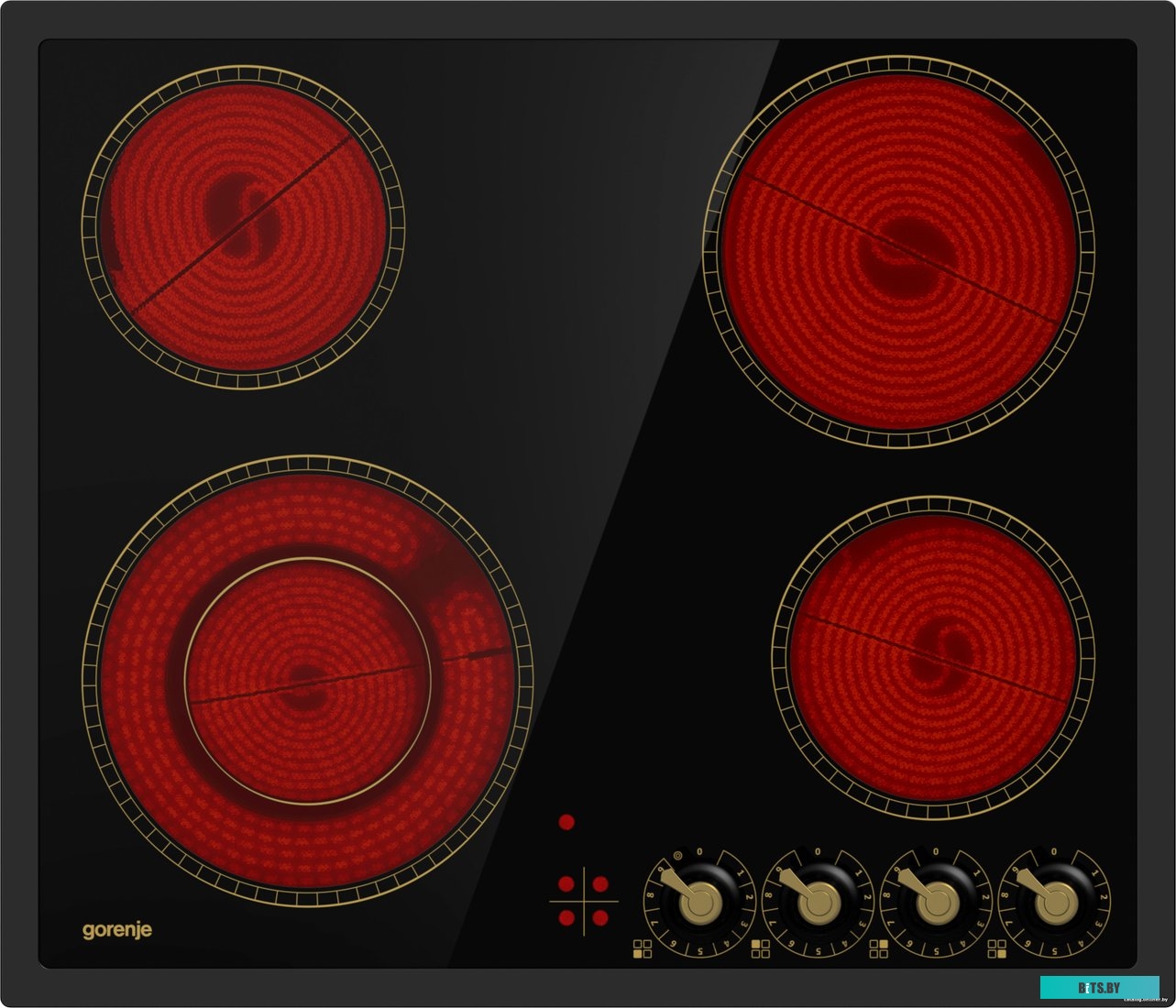Click the second brass knob from left
This screenshot has height=1008, width=1176.
819,903
